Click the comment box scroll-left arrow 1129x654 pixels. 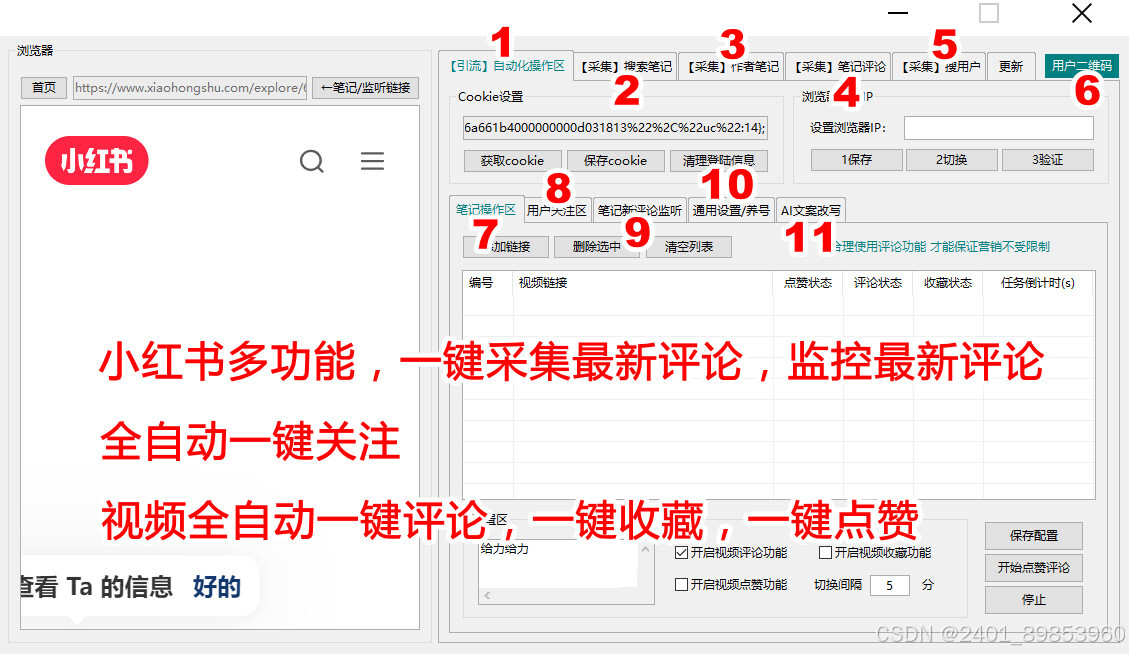[x=487, y=595]
